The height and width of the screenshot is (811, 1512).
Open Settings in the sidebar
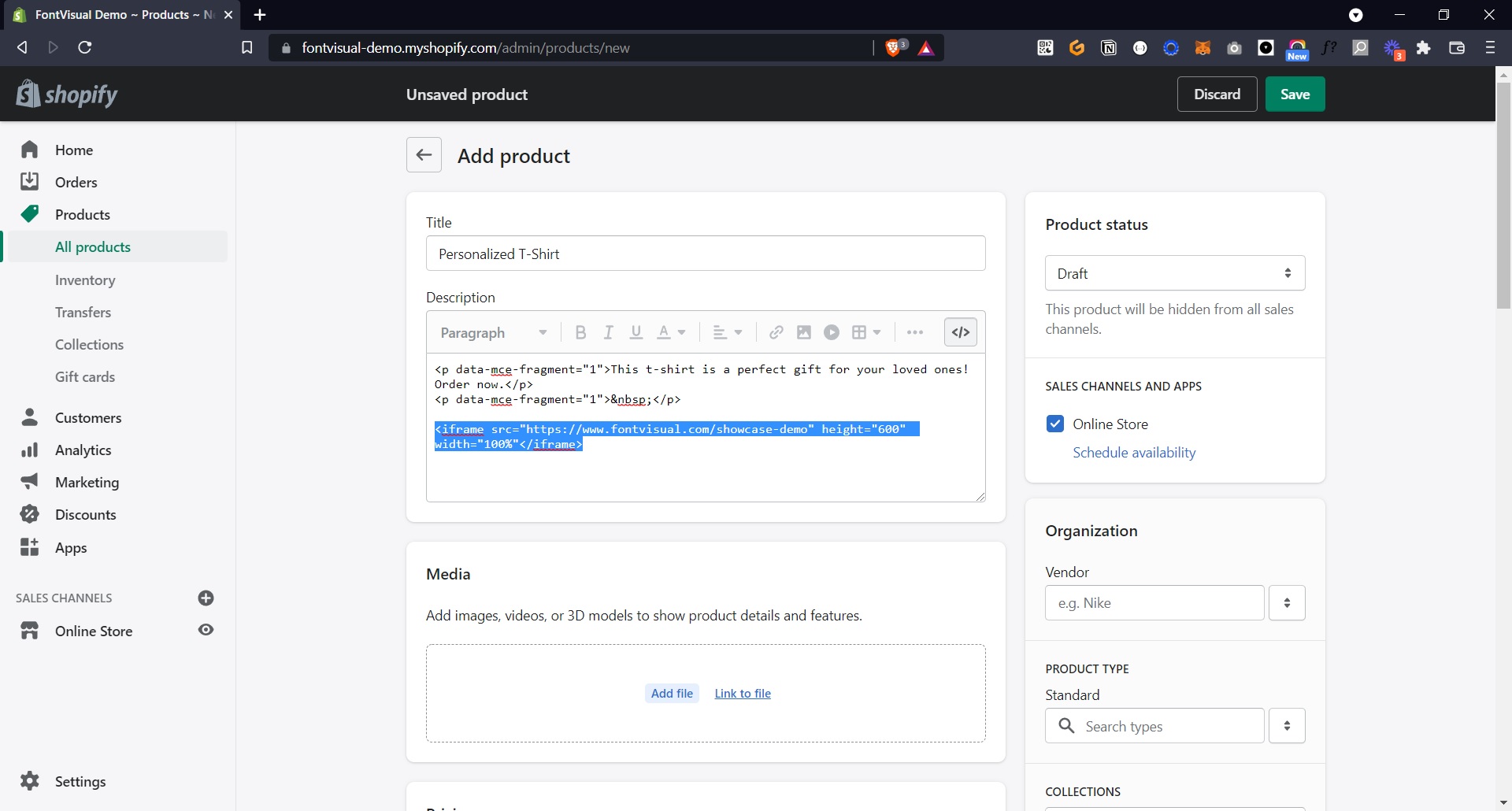tap(80, 781)
